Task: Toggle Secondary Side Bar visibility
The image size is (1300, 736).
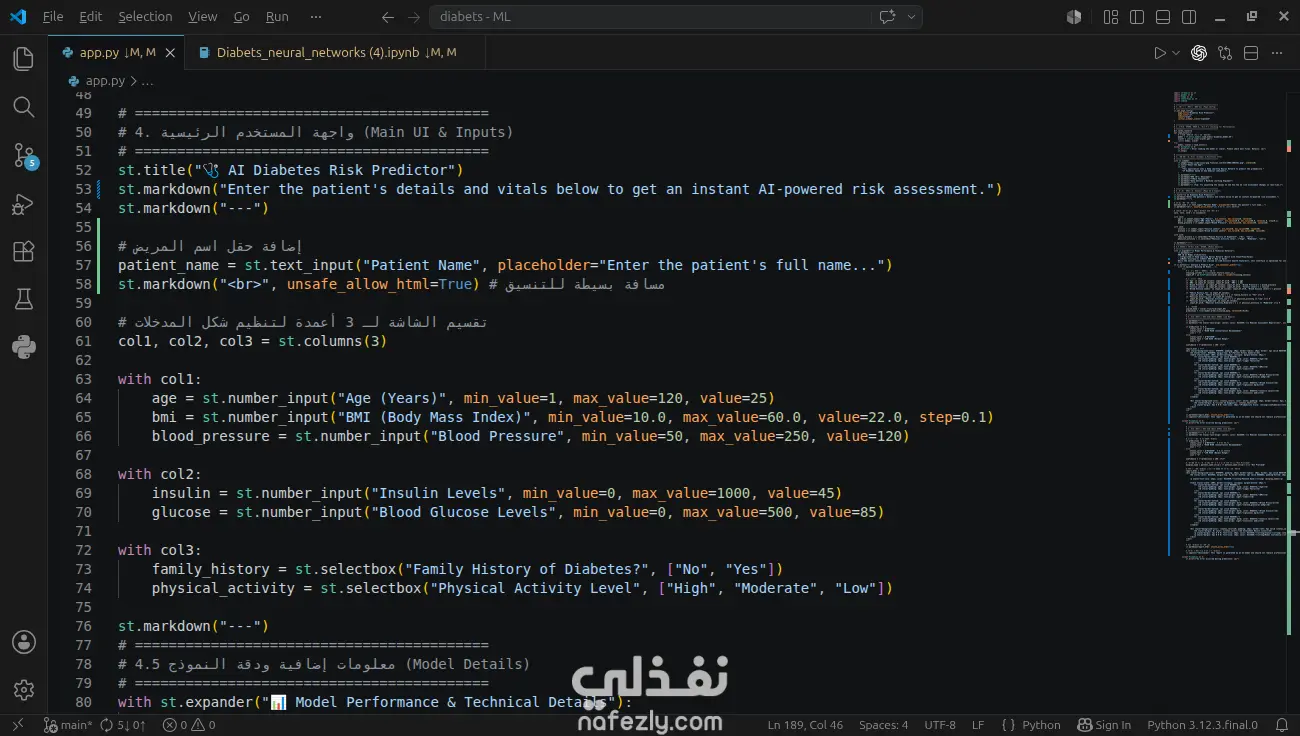Action: pyautogui.click(x=1189, y=17)
